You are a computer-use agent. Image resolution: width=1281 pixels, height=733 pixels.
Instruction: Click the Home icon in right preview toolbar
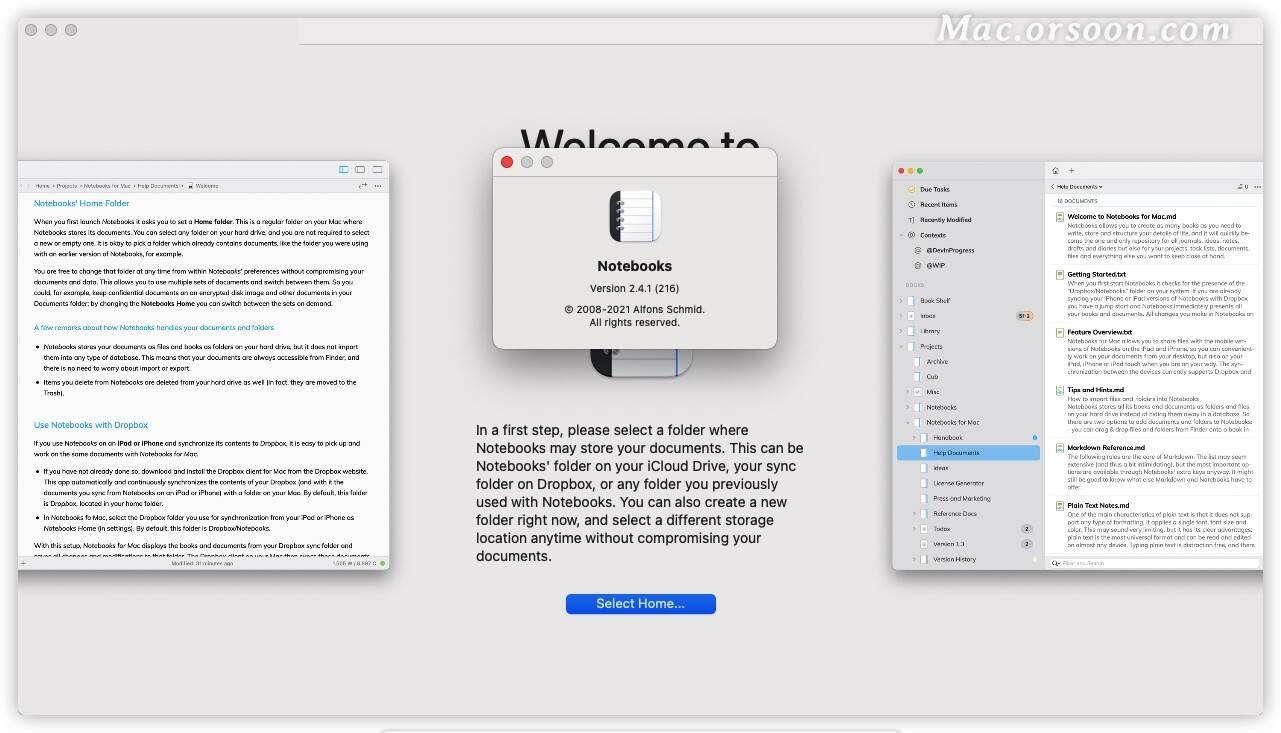tap(1055, 170)
